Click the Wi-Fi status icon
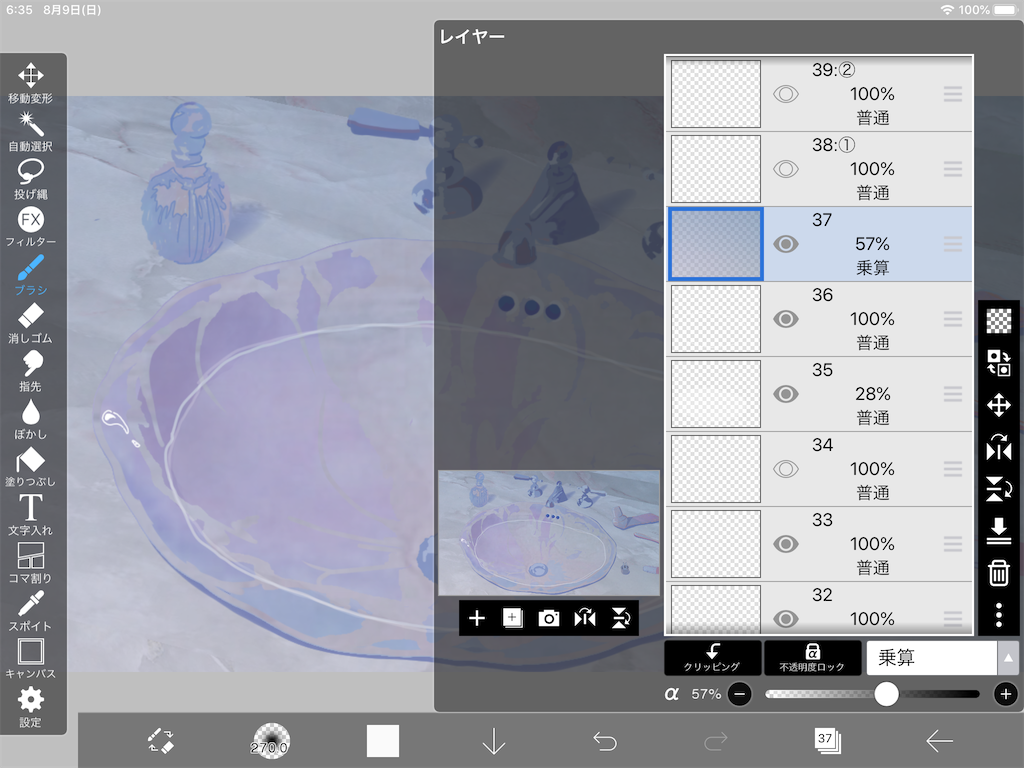The width and height of the screenshot is (1024, 768). click(x=946, y=10)
